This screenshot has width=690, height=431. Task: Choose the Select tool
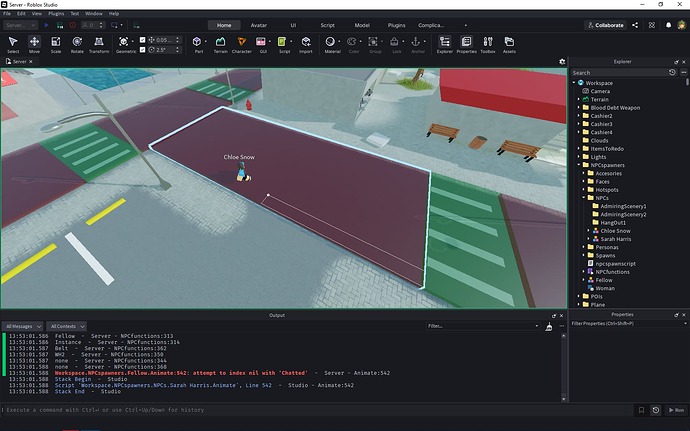tap(13, 44)
